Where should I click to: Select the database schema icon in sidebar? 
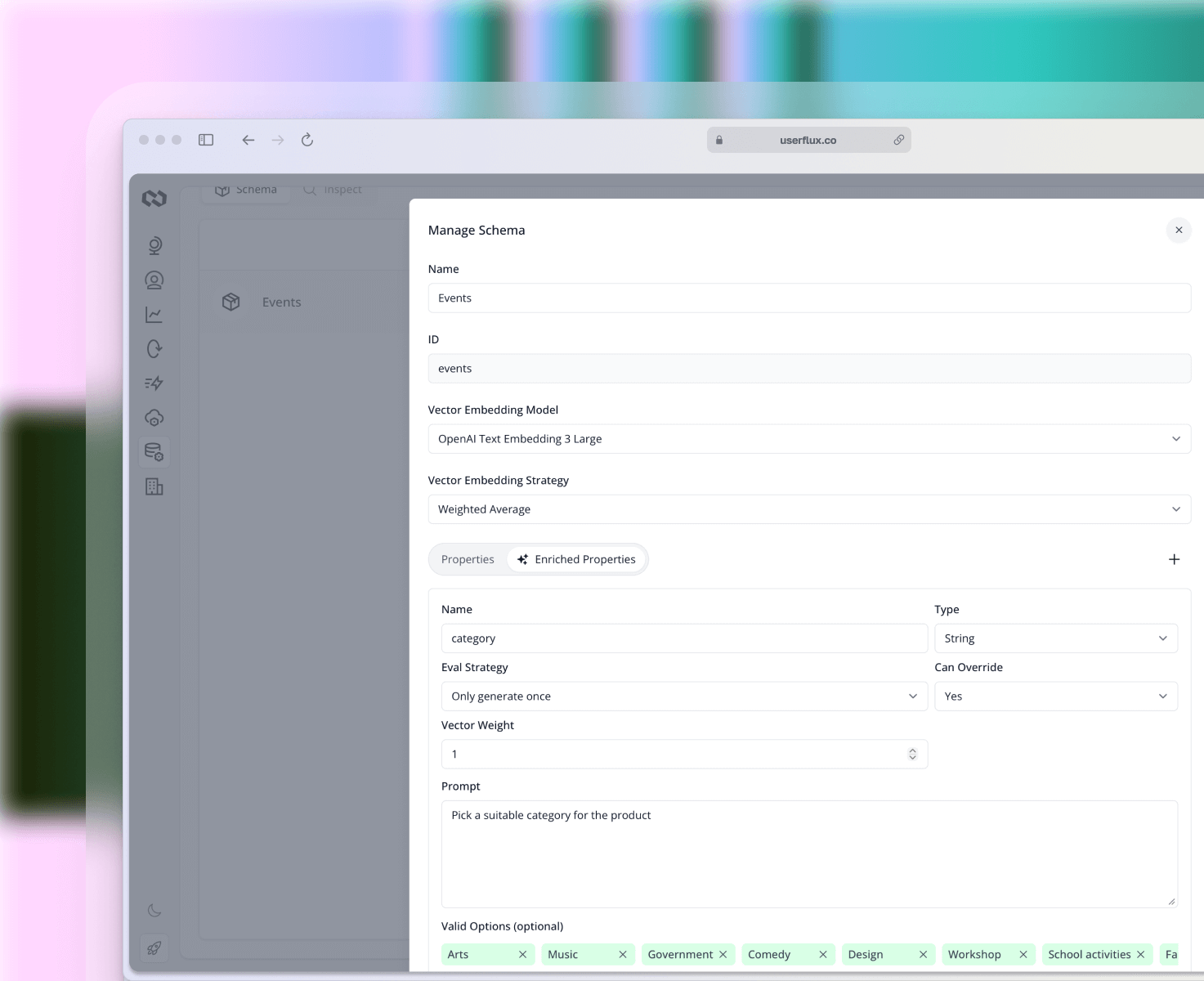154,452
